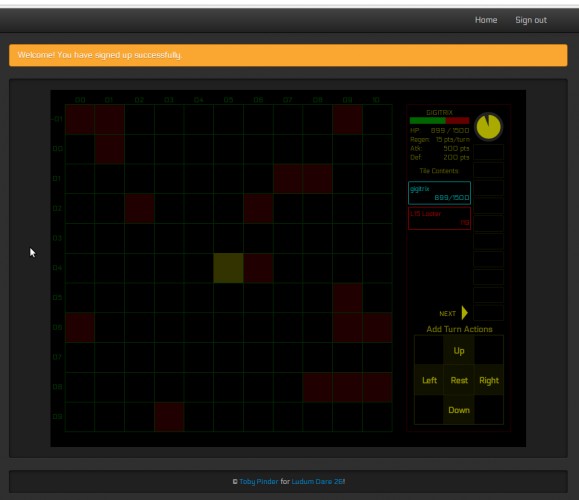Click the action queue slot next to NEXT arrow
579x500 pixels.
(488, 313)
